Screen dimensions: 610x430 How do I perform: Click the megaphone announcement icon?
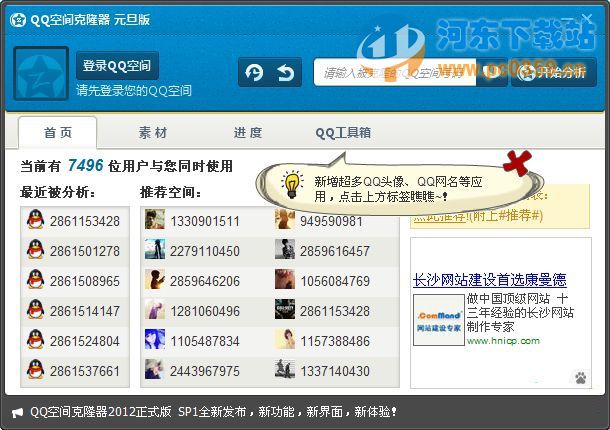pyautogui.click(x=18, y=412)
